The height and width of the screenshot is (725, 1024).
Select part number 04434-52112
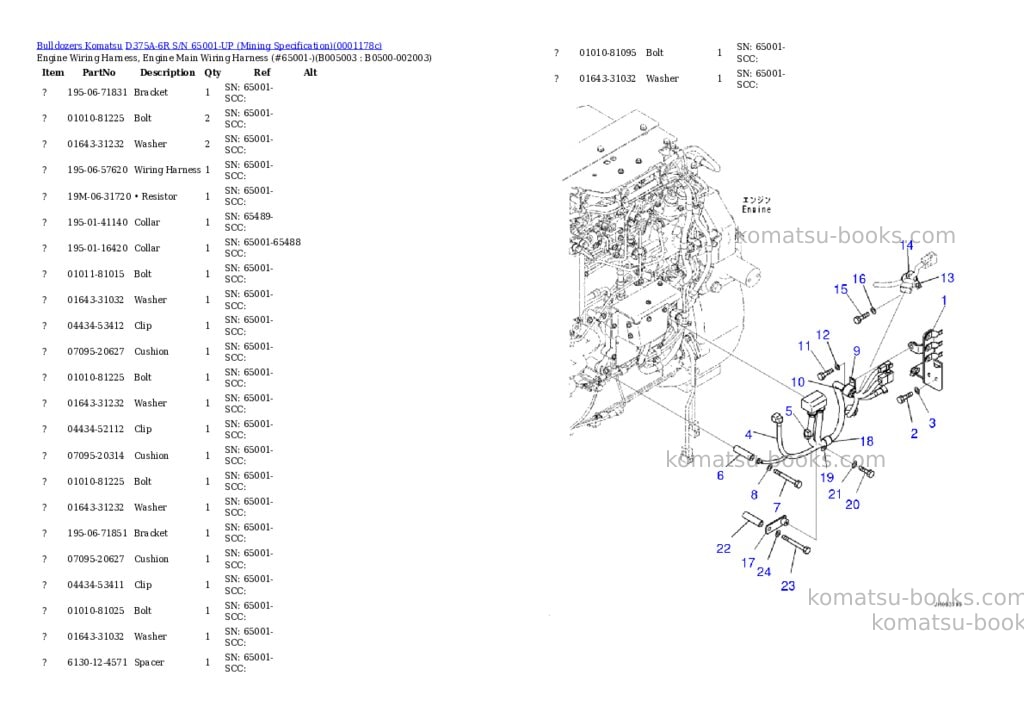96,428
